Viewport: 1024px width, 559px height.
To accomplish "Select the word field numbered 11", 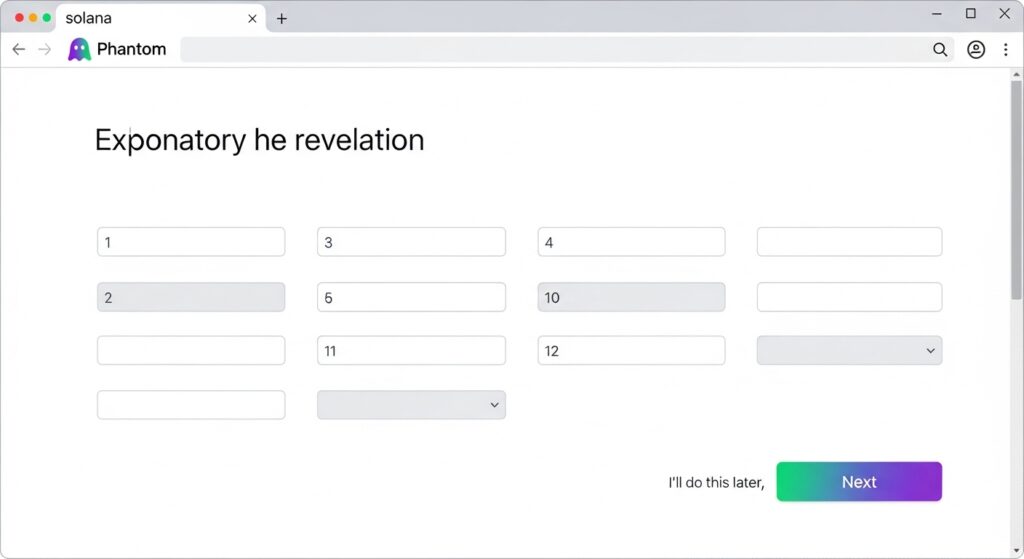I will coord(411,350).
